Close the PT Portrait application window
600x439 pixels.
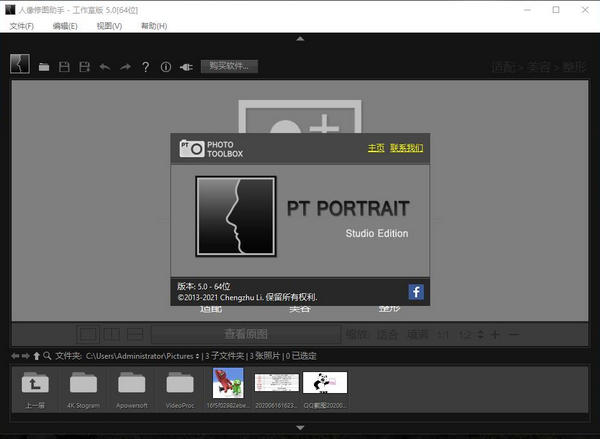tap(585, 10)
